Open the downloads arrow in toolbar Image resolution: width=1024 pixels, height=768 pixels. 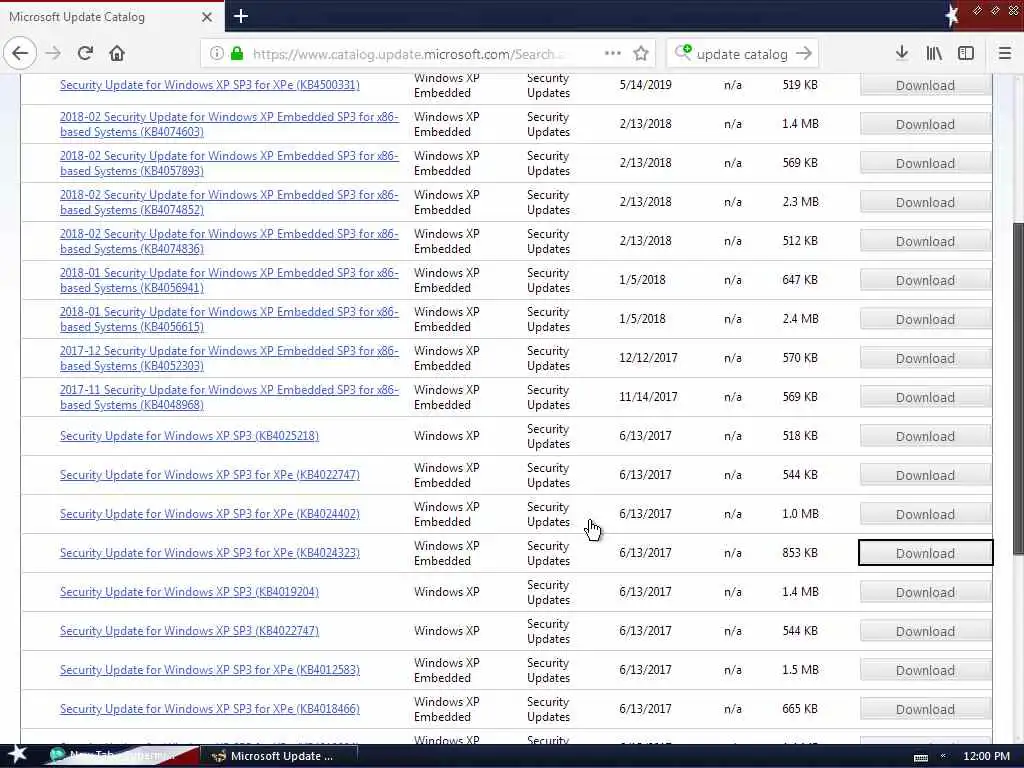tap(902, 54)
